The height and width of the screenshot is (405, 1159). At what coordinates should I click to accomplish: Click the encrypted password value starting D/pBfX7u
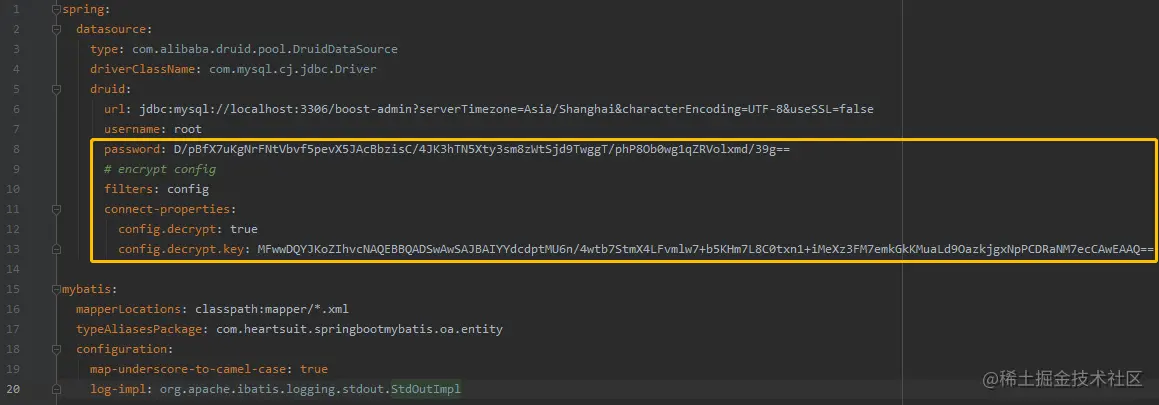point(482,149)
